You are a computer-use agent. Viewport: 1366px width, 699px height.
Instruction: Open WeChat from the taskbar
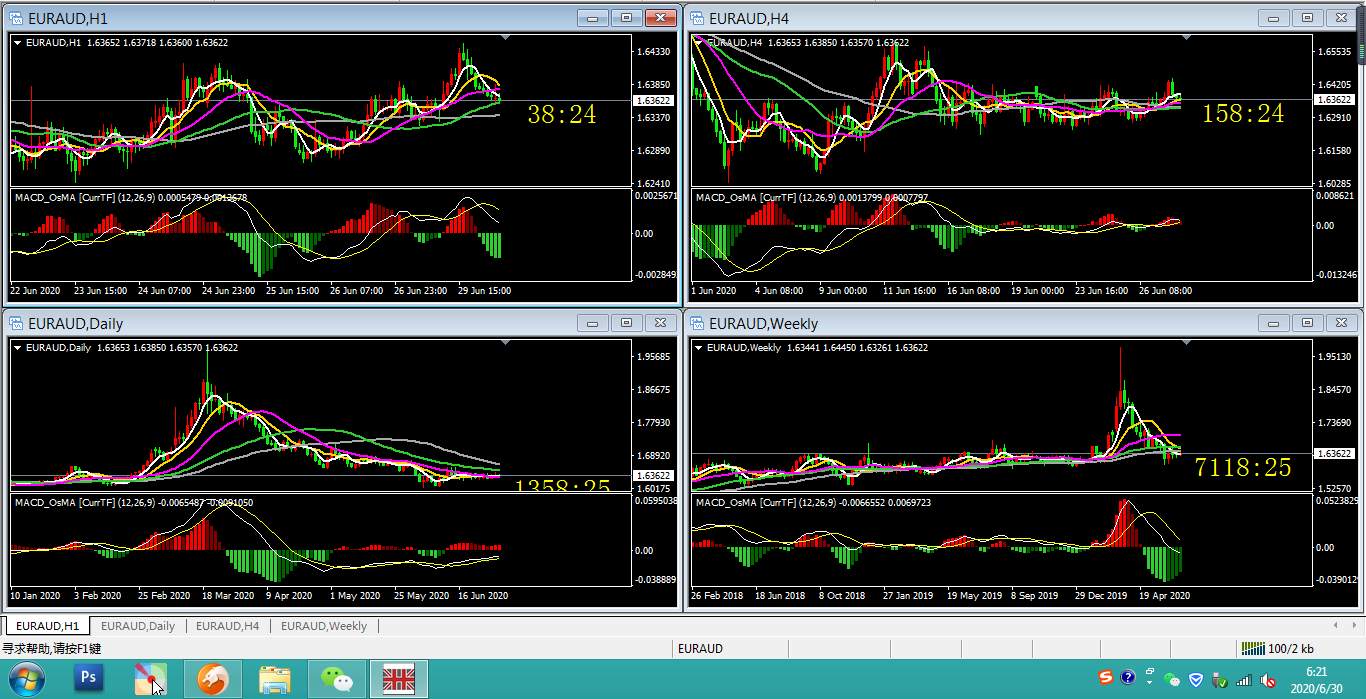tap(337, 680)
